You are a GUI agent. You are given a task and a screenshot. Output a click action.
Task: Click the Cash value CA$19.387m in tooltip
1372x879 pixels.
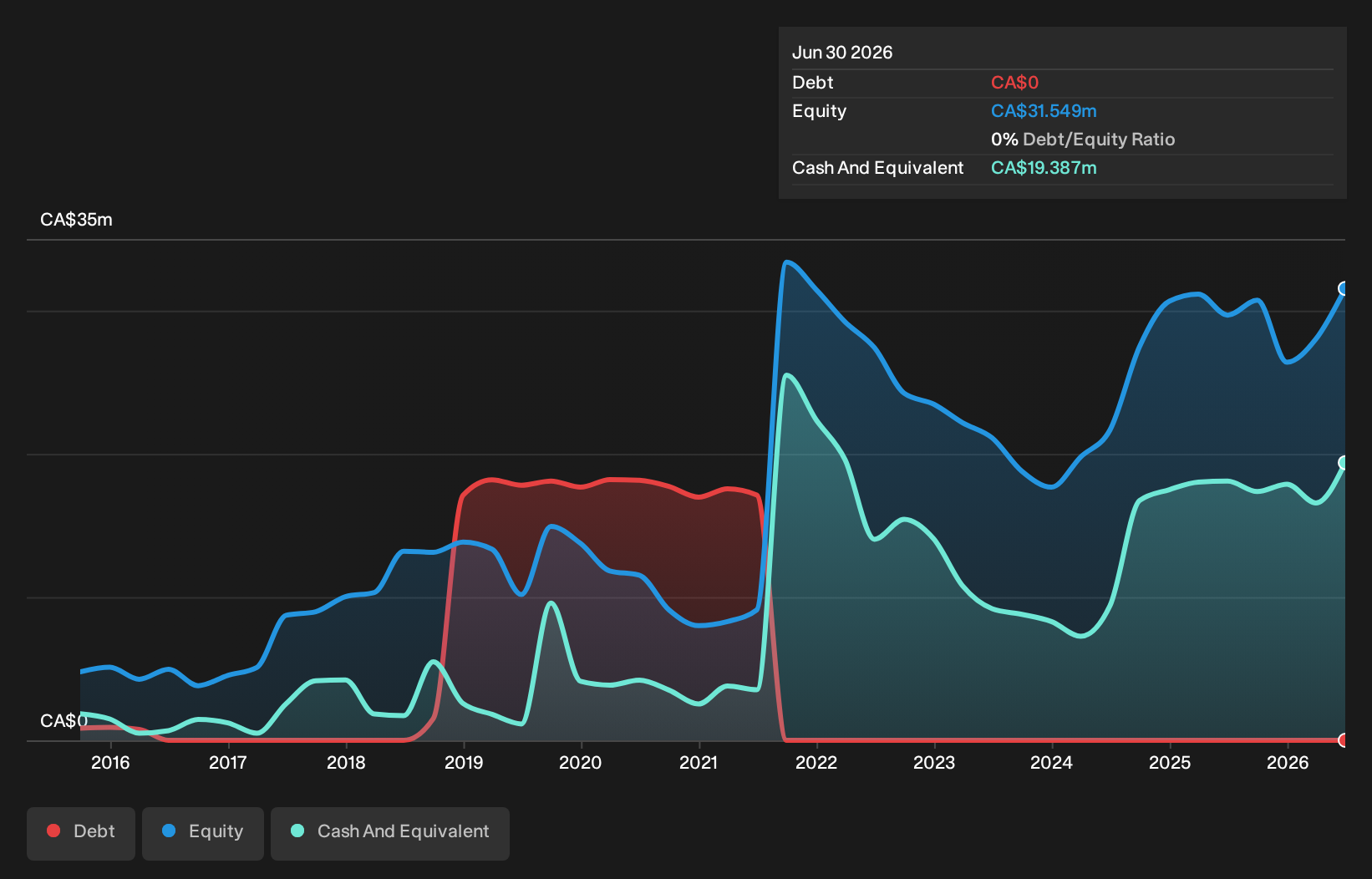(x=1044, y=168)
